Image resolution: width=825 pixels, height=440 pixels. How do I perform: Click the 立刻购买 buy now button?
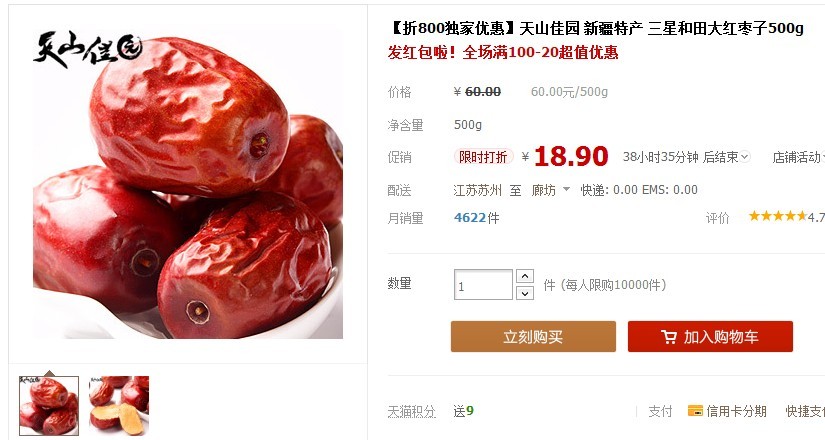(x=533, y=336)
